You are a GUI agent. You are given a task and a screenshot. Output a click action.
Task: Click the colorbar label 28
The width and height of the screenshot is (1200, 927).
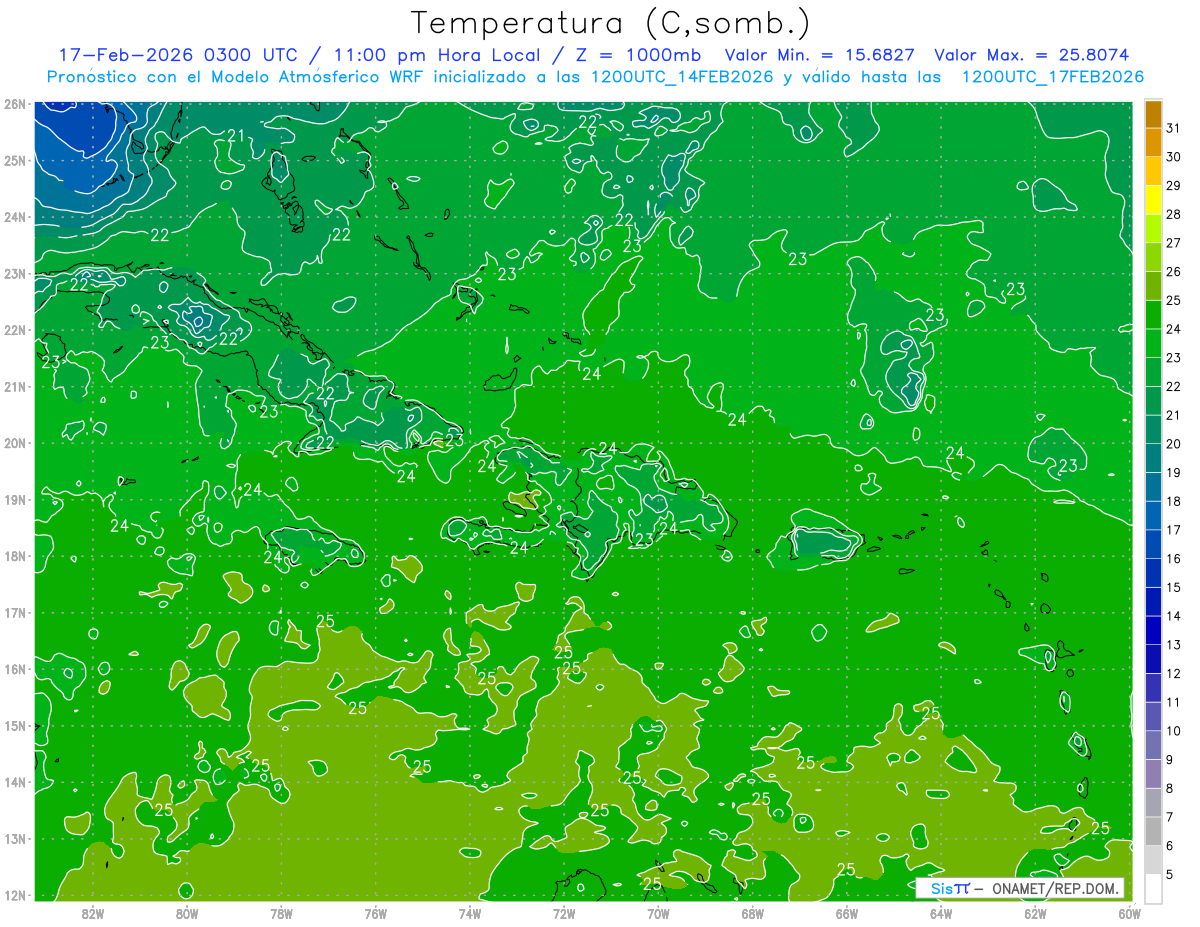[1173, 214]
